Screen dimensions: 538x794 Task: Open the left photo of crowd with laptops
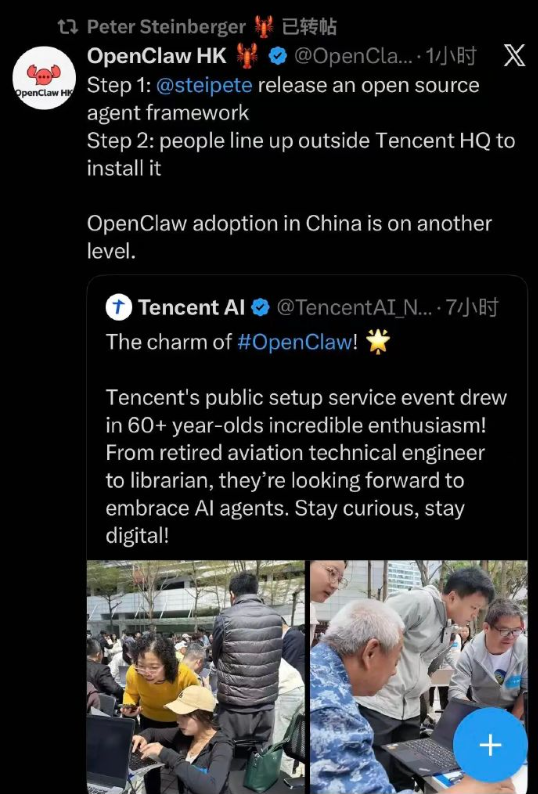click(196, 677)
